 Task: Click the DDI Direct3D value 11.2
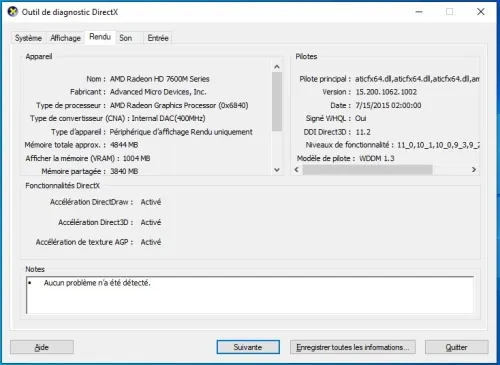(363, 132)
